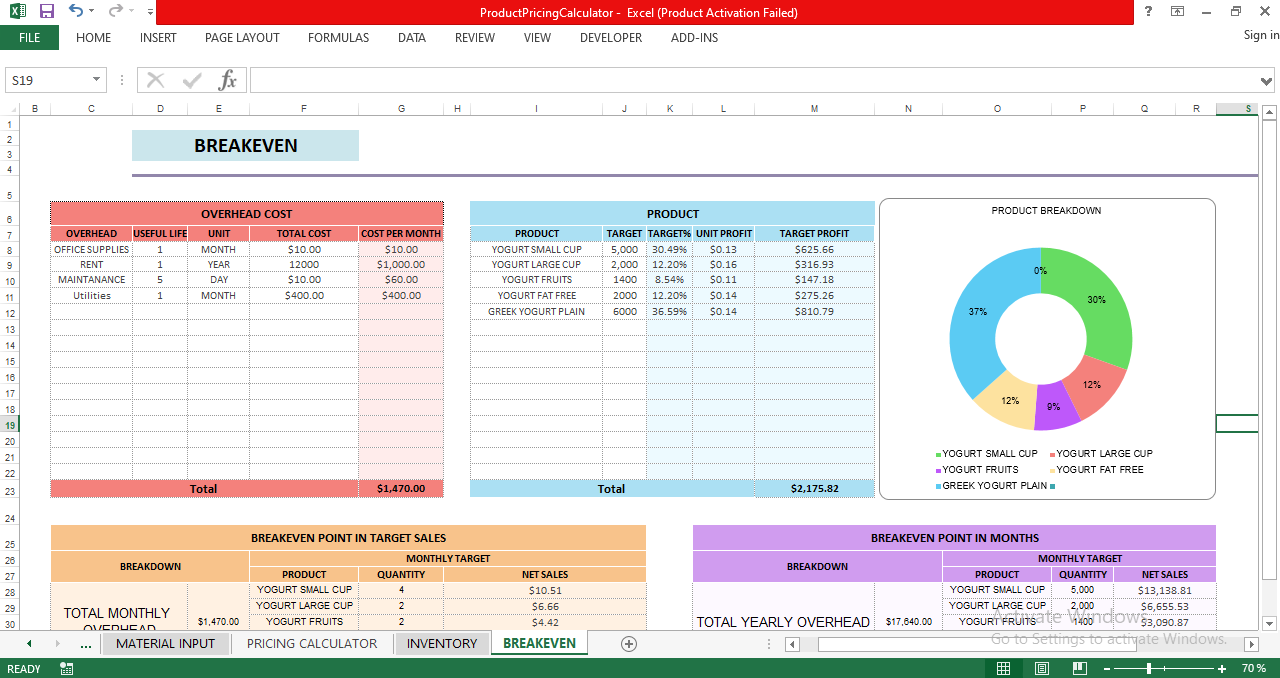This screenshot has width=1280, height=678.
Task: Click BREAKEVEN POINT IN TARGET SALES header
Action: 348,538
